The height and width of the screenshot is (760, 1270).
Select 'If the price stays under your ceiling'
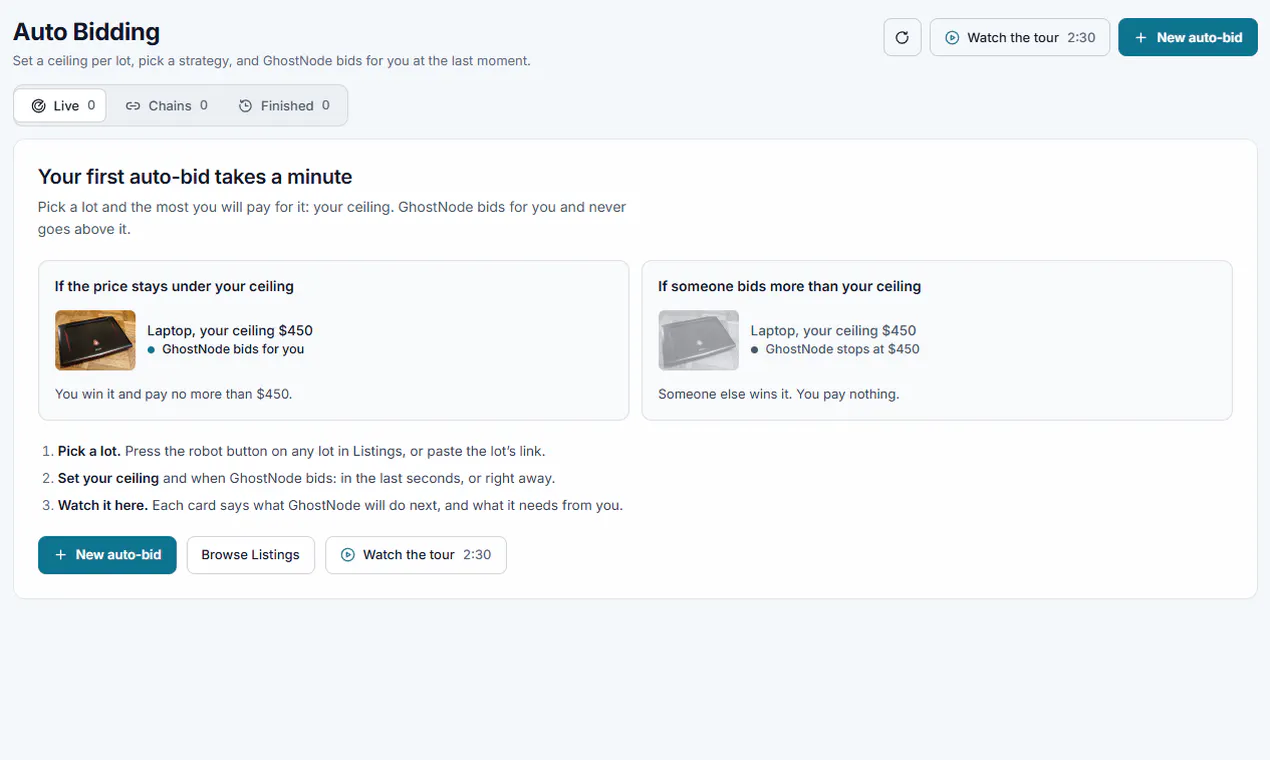174,286
